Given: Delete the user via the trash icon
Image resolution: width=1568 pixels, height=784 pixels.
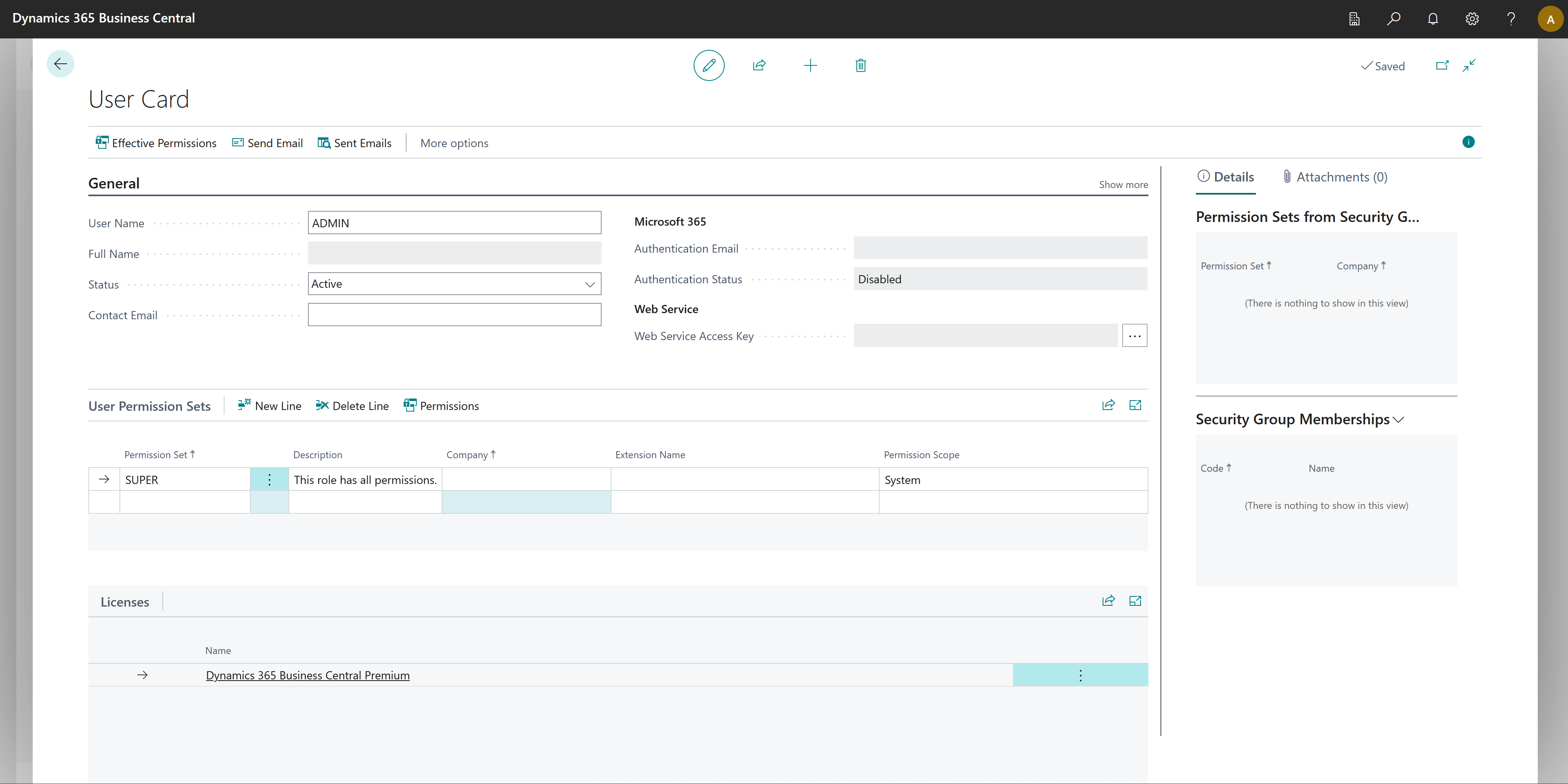Looking at the screenshot, I should pyautogui.click(x=860, y=65).
